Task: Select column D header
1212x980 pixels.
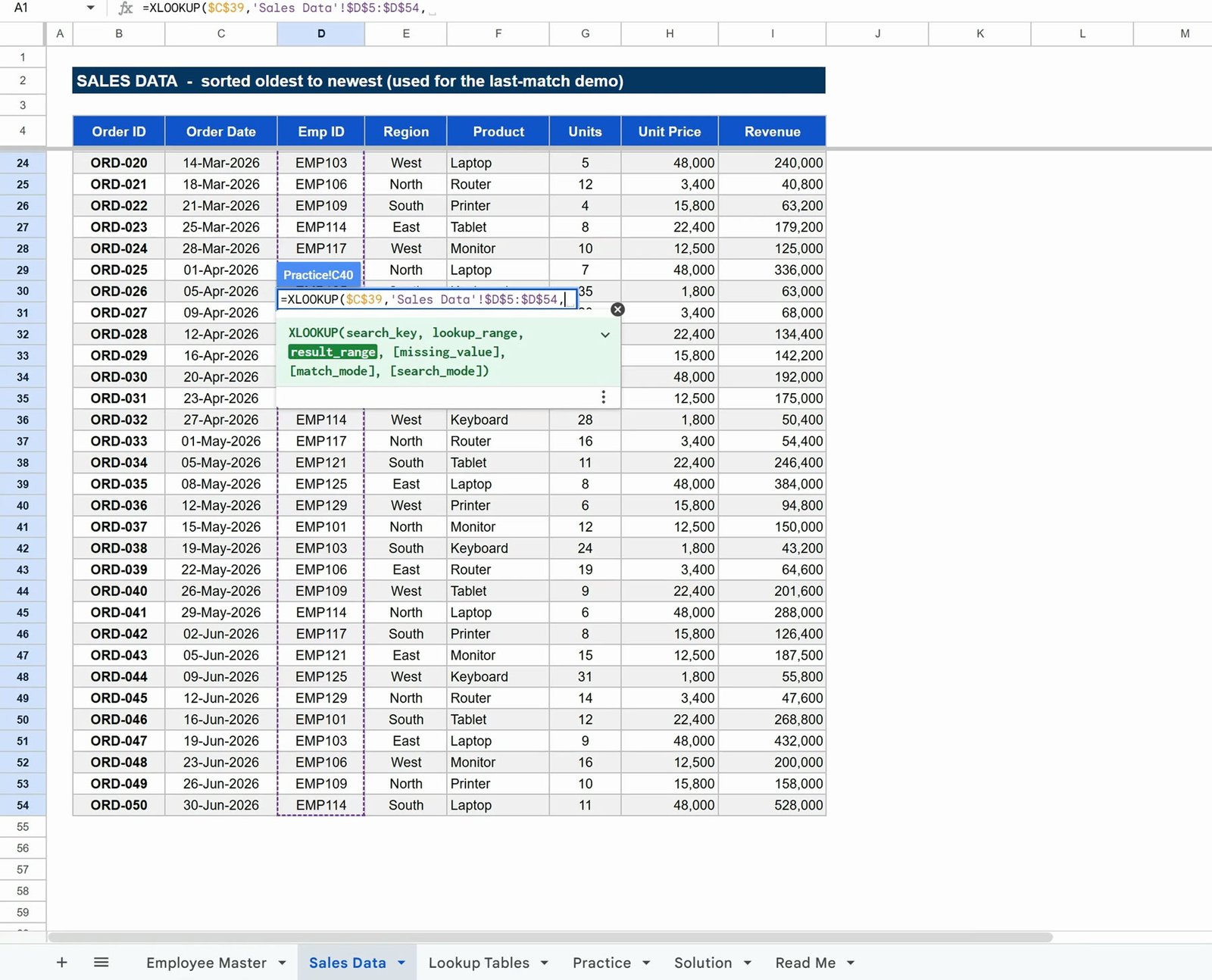Action: coord(321,33)
